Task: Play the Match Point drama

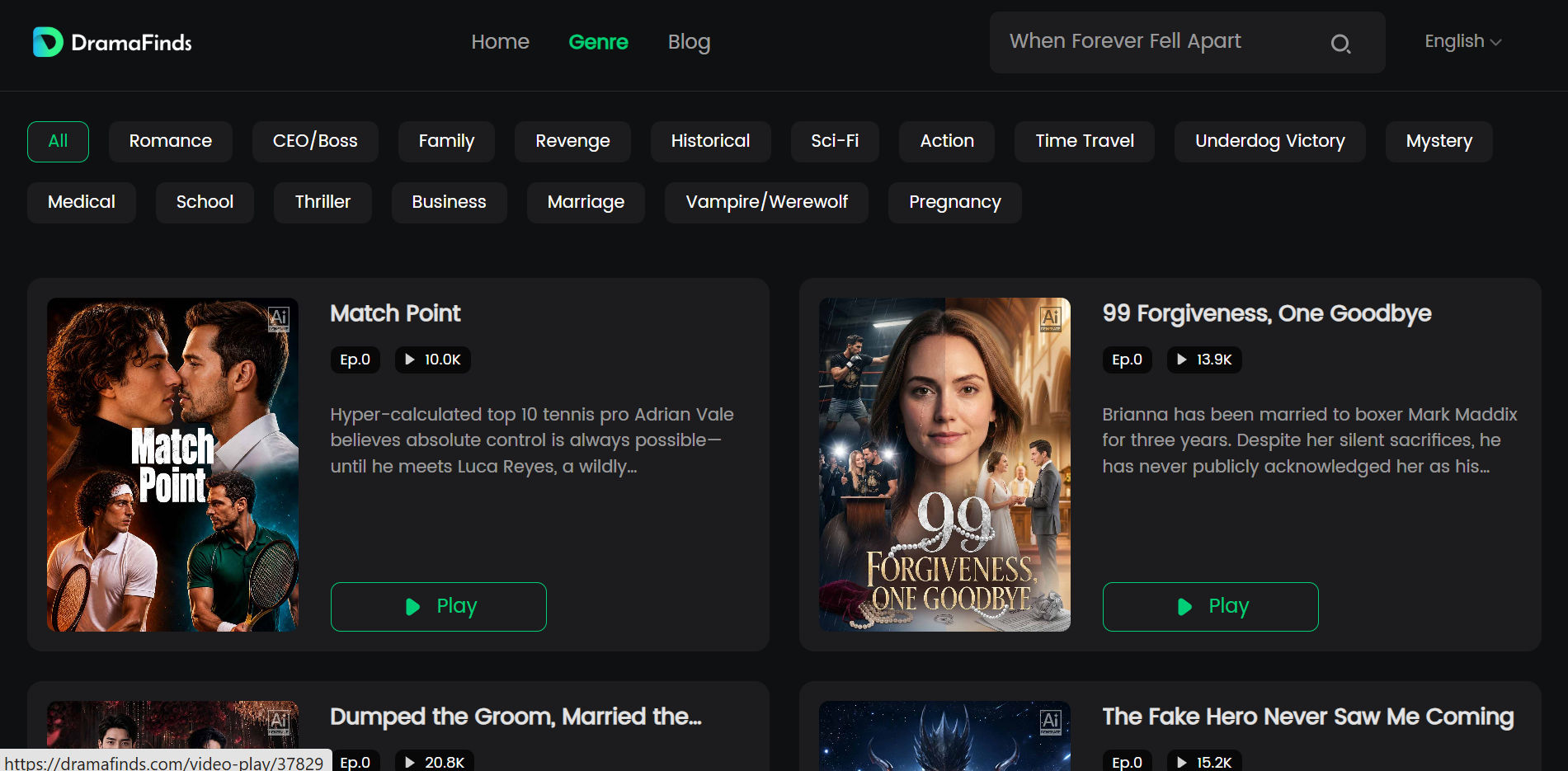Action: point(439,607)
